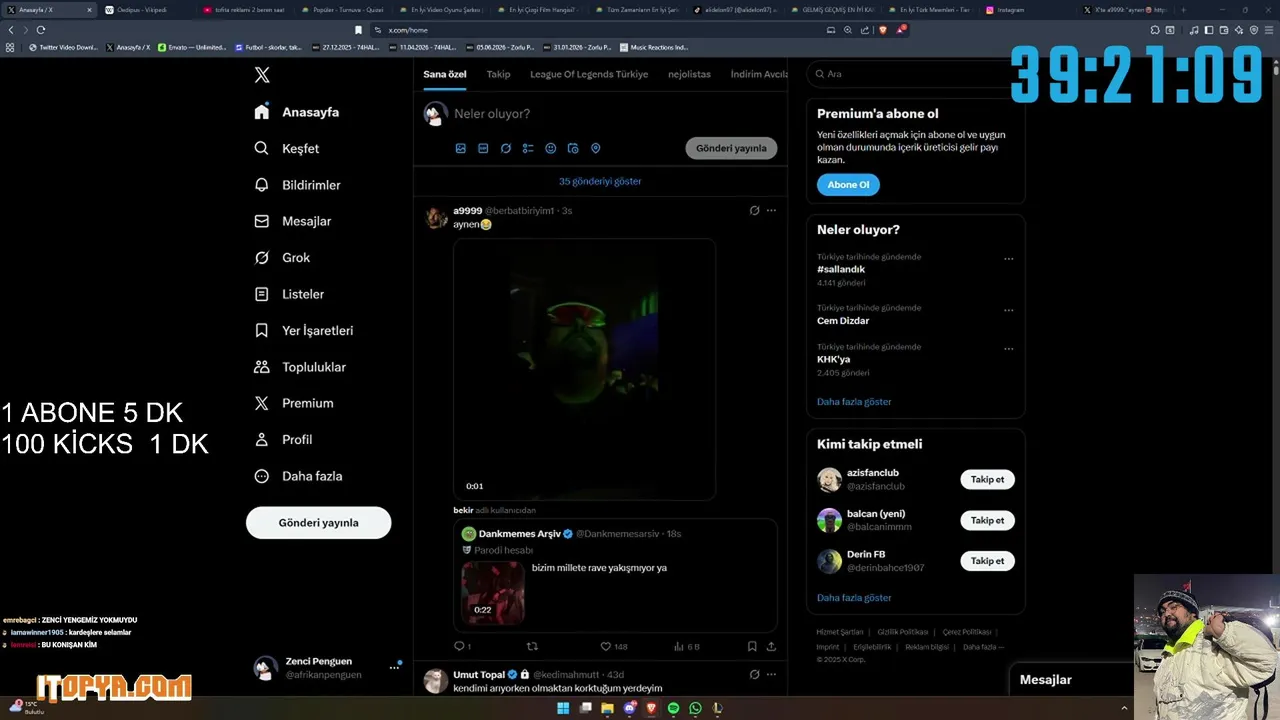Schedule the post with calendar icon
This screenshot has width=1280, height=720.
(x=573, y=148)
